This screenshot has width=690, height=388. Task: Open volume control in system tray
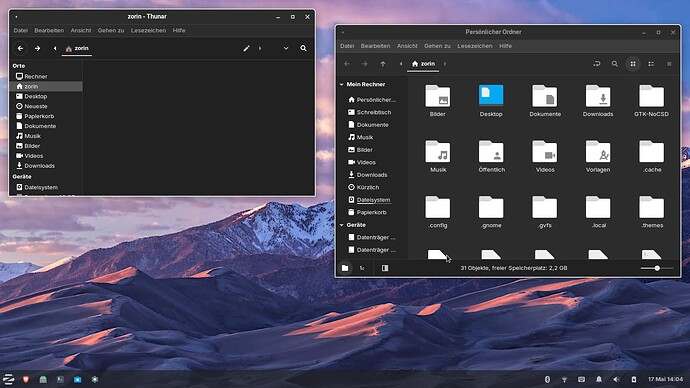pyautogui.click(x=616, y=379)
